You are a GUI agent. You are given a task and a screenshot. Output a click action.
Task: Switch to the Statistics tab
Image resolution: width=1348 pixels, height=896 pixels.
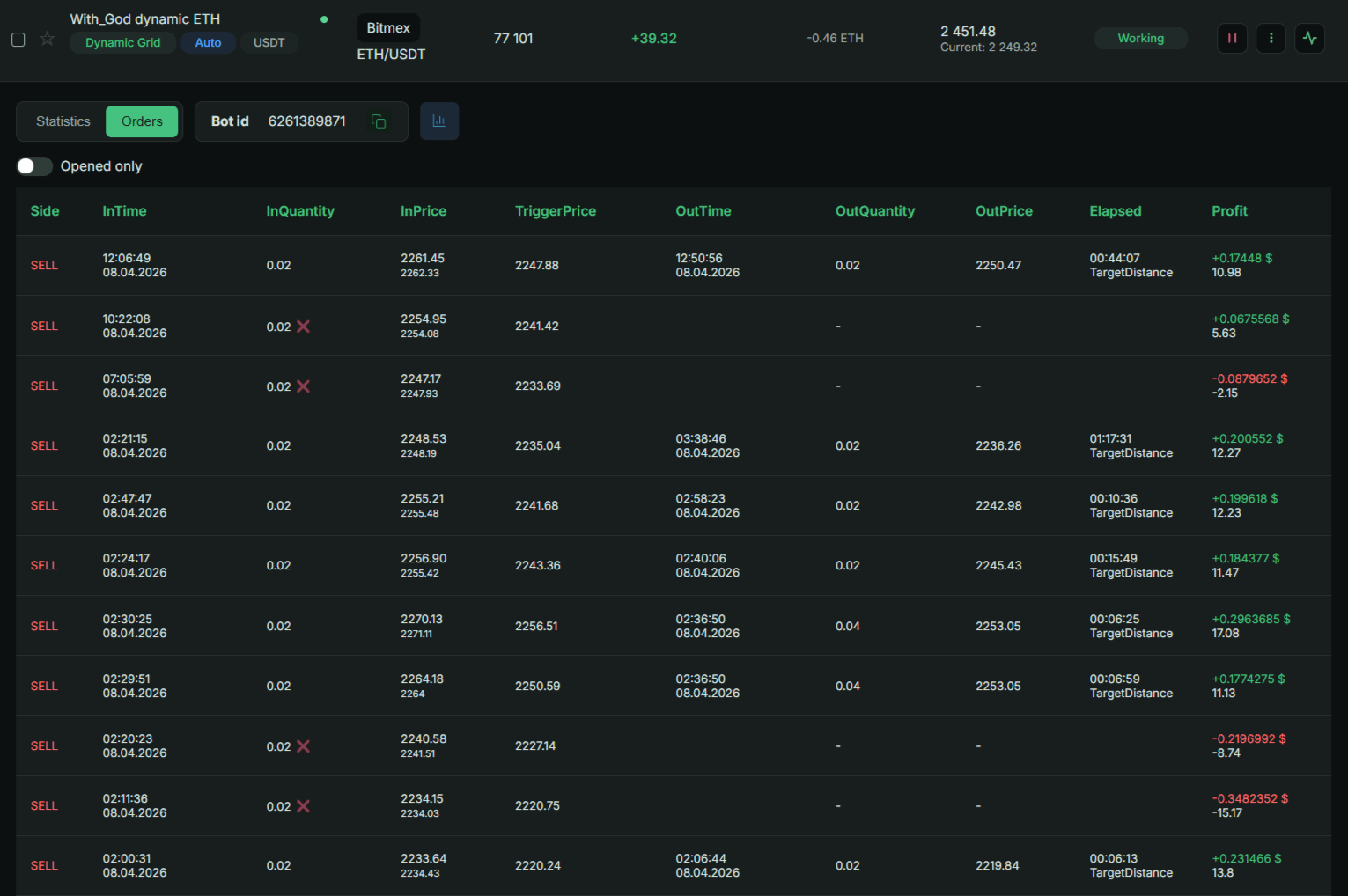[62, 121]
